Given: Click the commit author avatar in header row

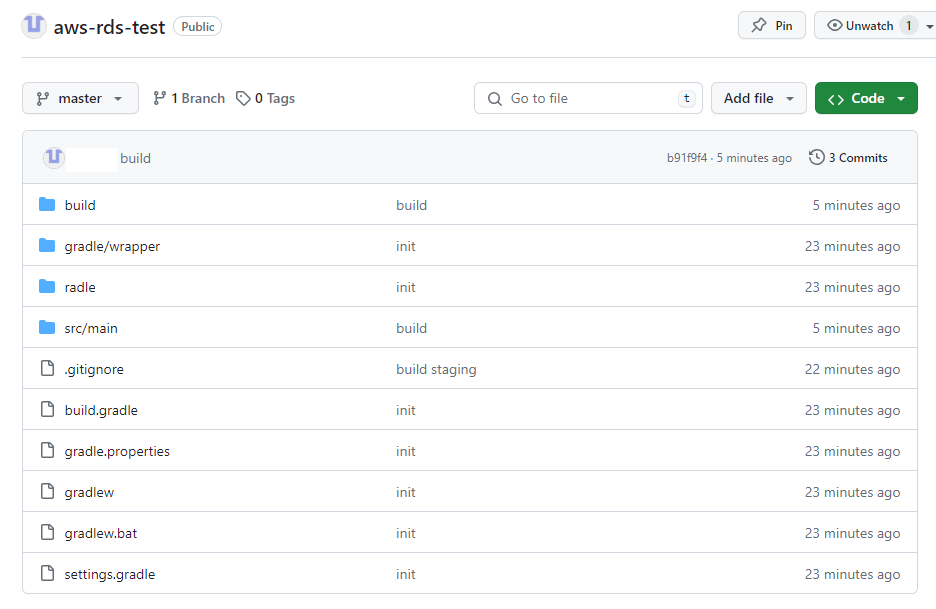Looking at the screenshot, I should (54, 158).
